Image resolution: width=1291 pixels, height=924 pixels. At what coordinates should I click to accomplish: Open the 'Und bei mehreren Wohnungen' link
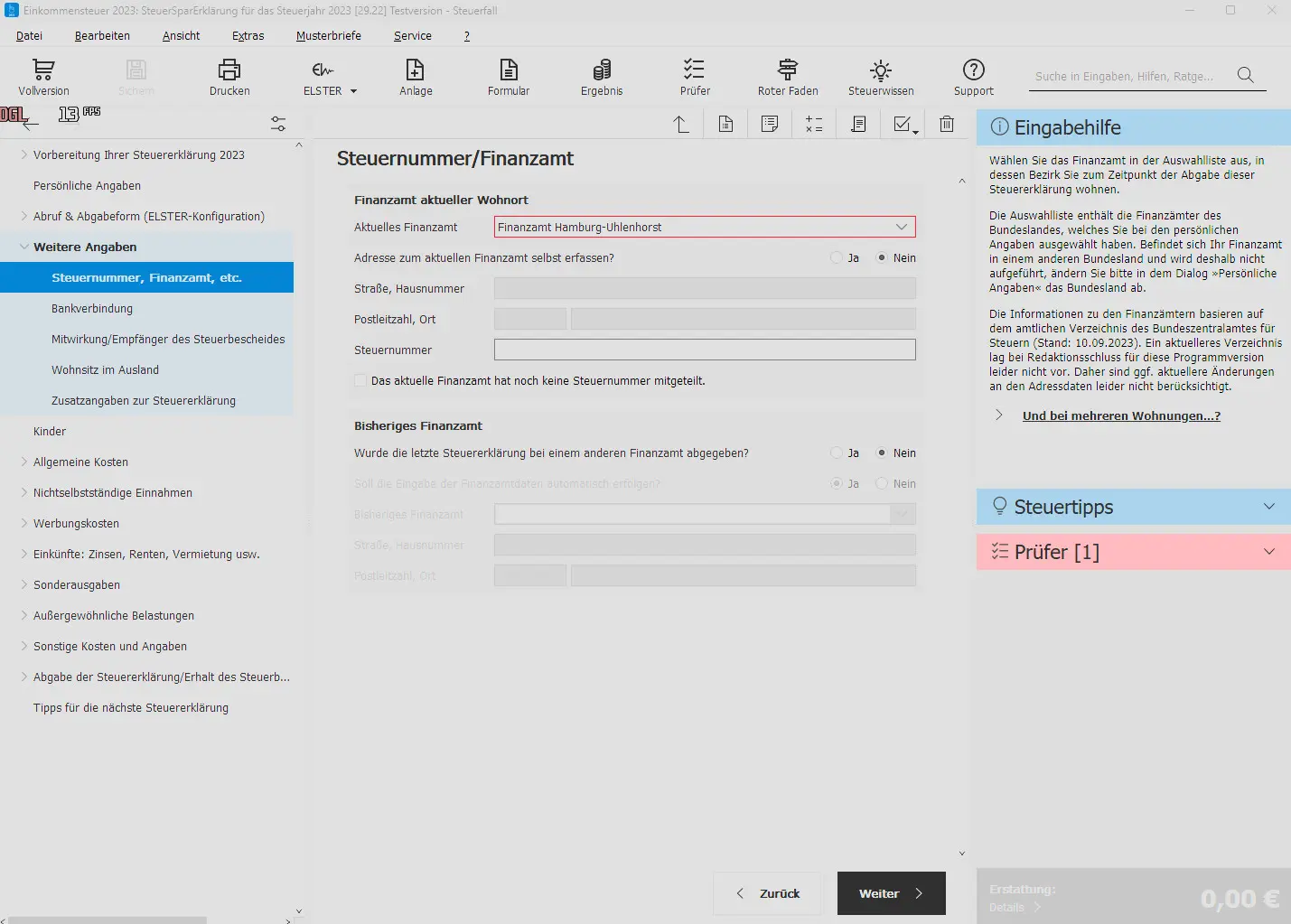tap(1121, 416)
